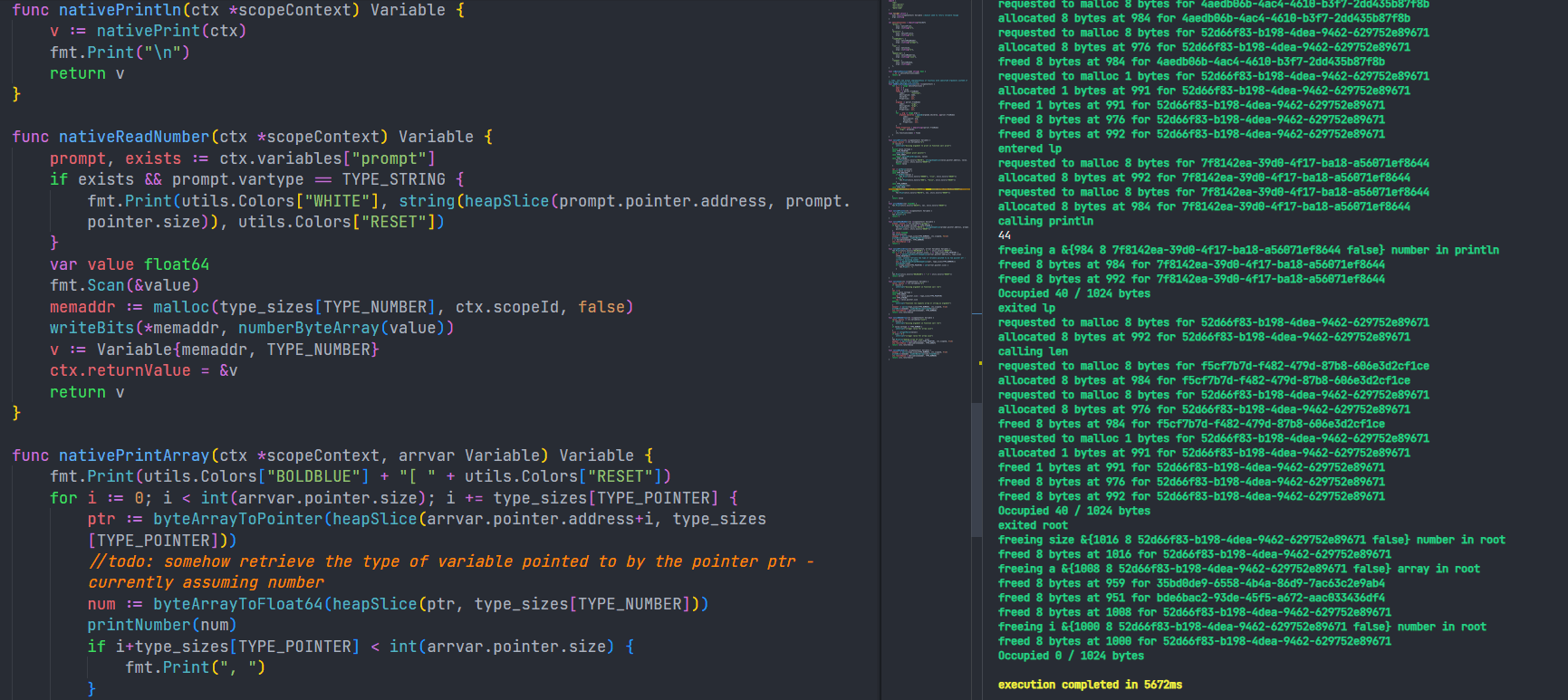
Task: Click the byteArrayToPointer function call
Action: click(x=237, y=519)
